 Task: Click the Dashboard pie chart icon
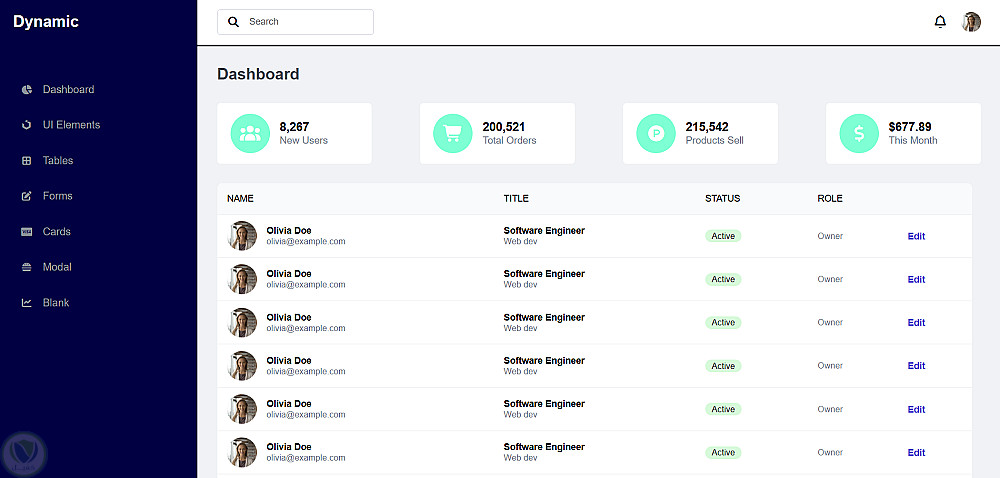[x=27, y=90]
